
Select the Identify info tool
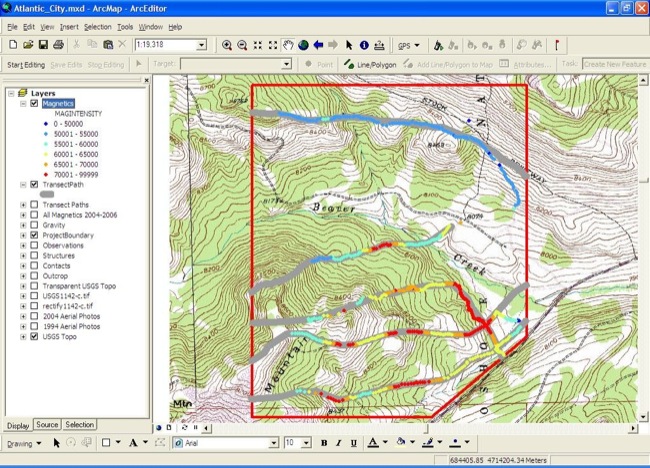pyautogui.click(x=364, y=45)
